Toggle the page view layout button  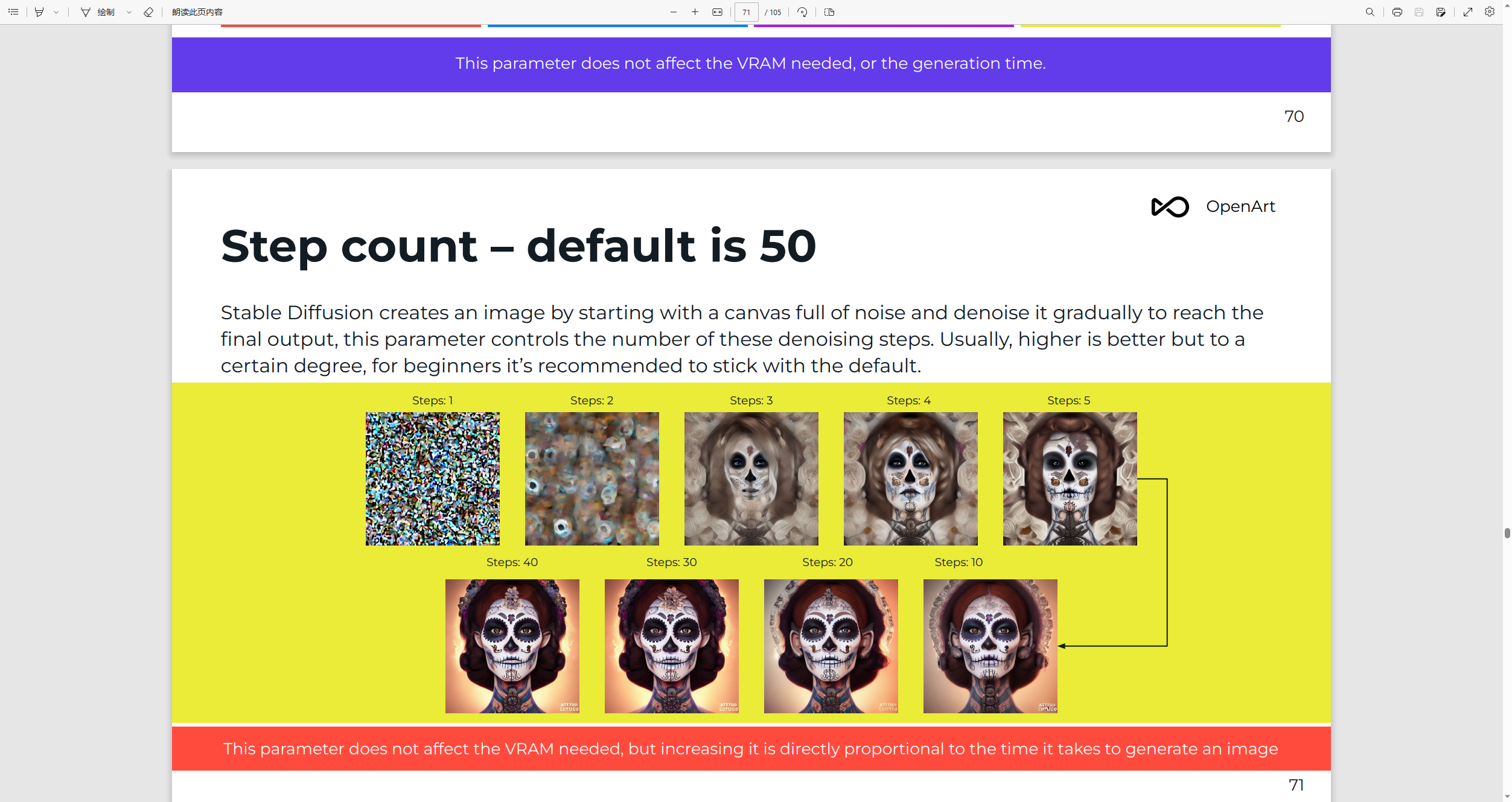[829, 12]
